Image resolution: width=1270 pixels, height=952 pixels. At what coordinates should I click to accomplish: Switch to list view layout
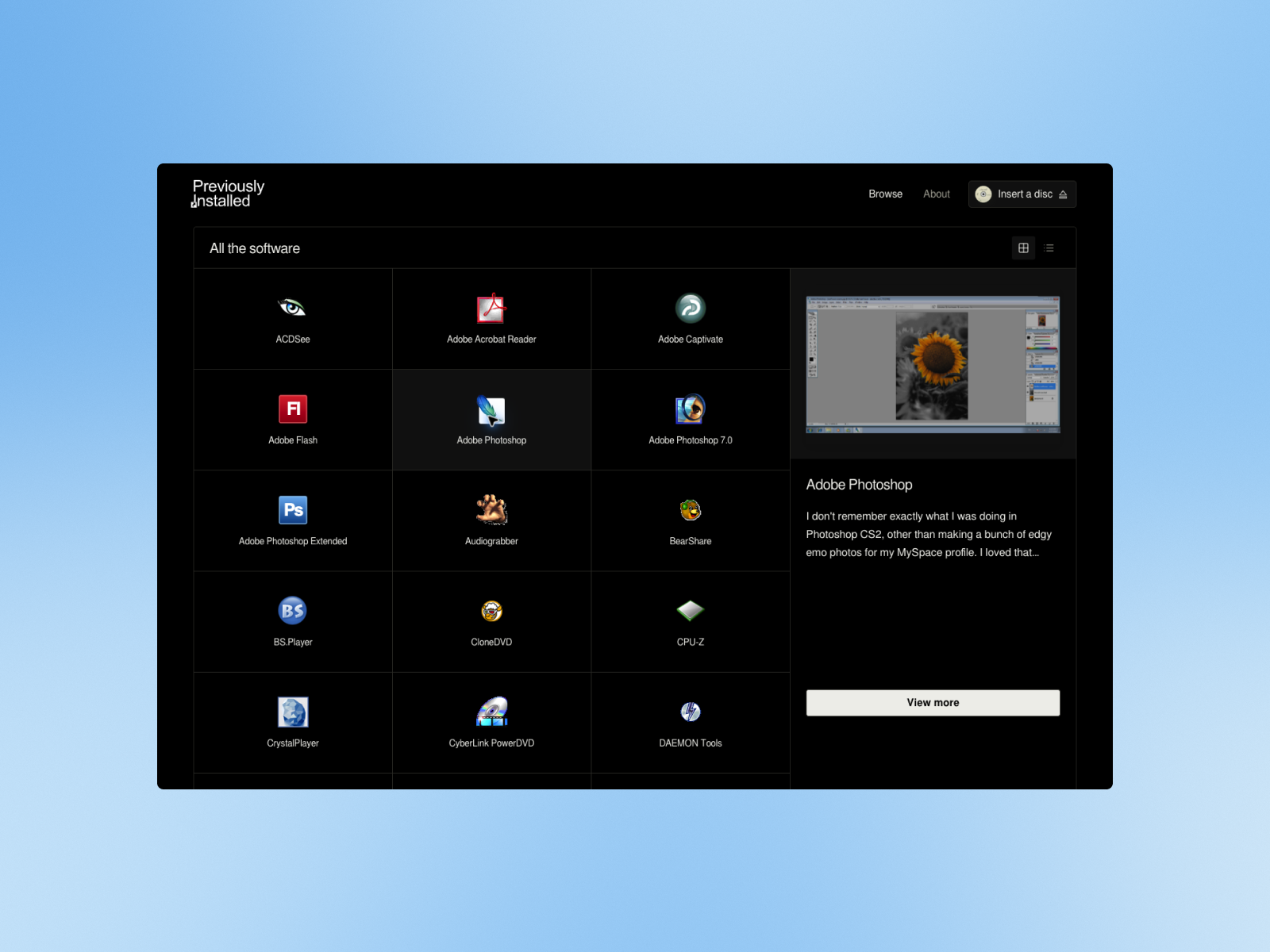(1049, 248)
